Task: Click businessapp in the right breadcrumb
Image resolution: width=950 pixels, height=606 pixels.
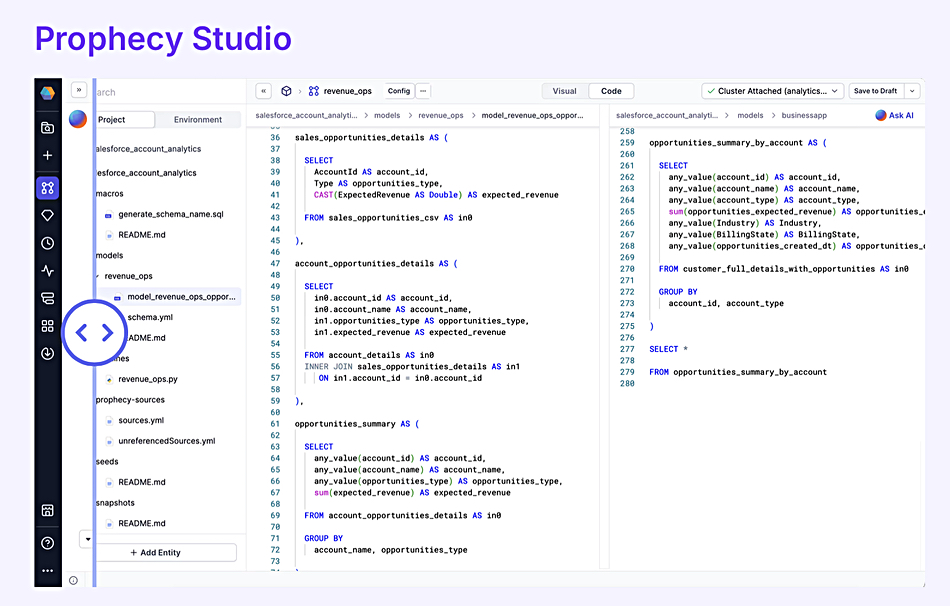Action: pos(804,115)
